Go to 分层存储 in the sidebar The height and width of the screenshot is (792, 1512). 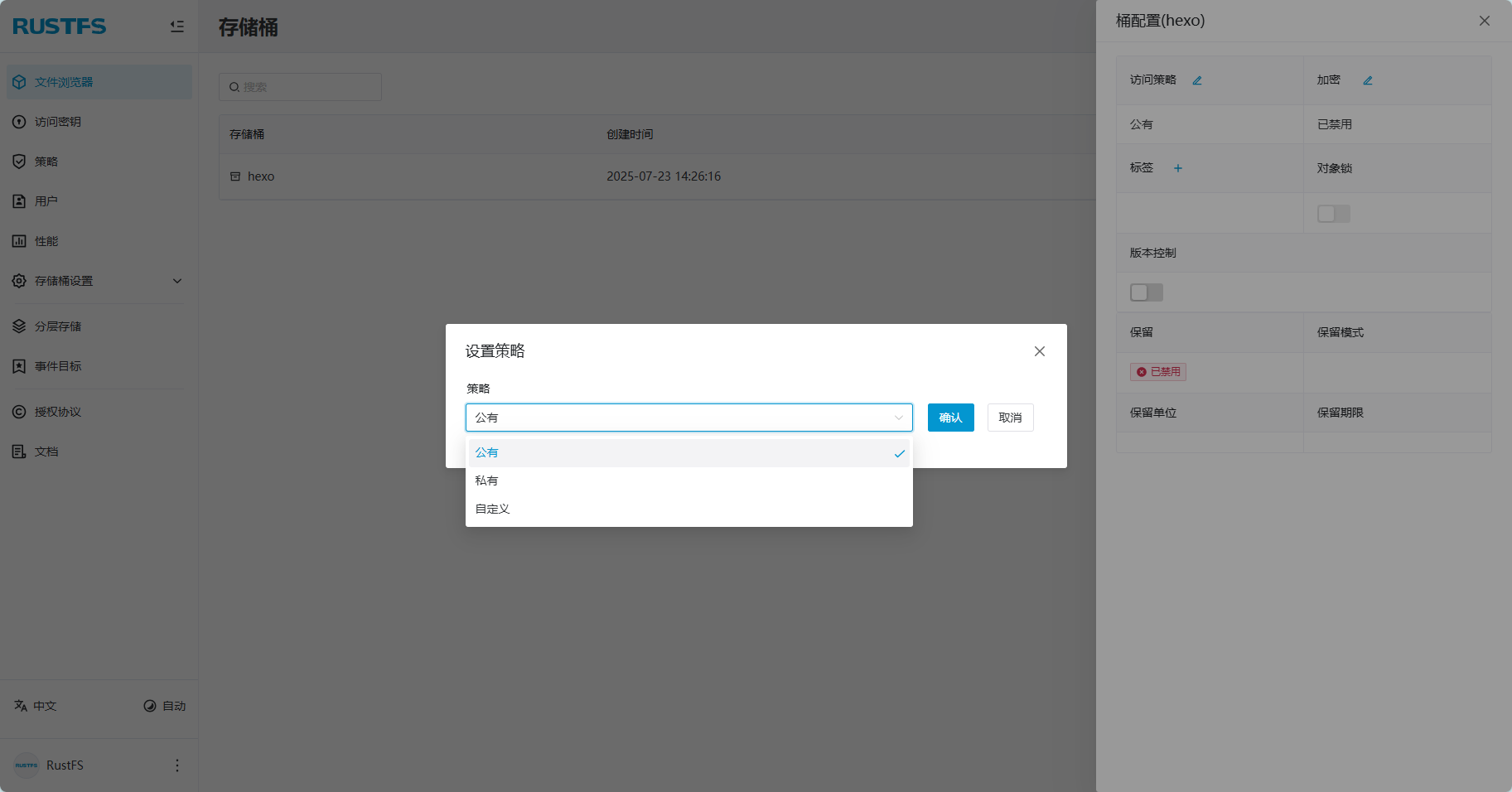point(58,326)
